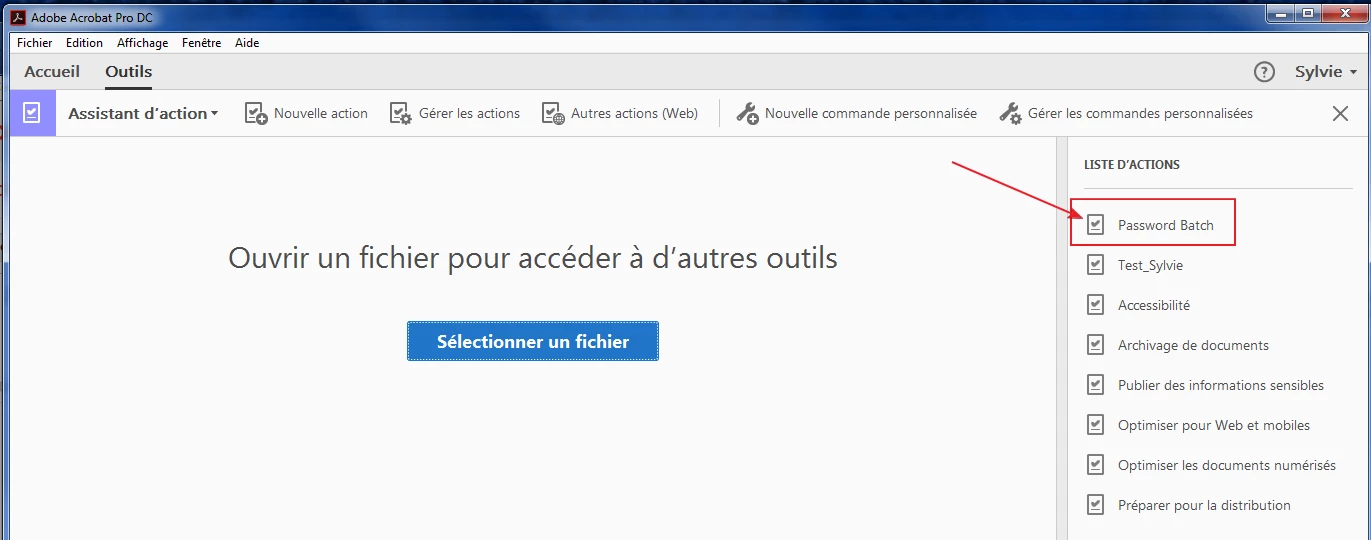
Task: Select Optimiser pour Web et mobiles text
Action: tap(1214, 425)
